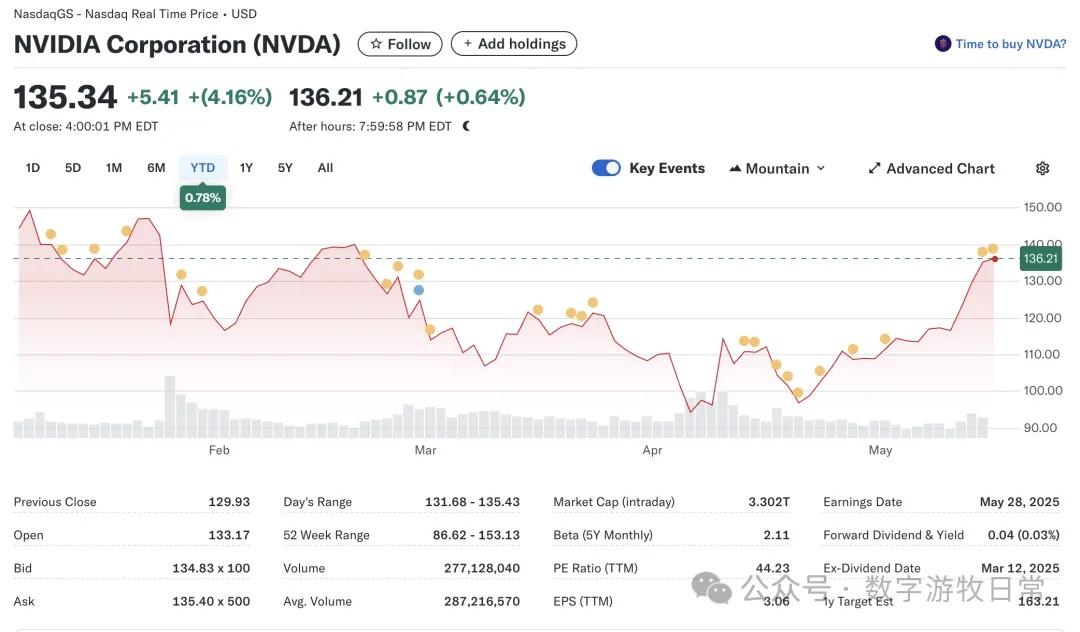Show the All time range chart
1080x632 pixels.
[x=325, y=168]
